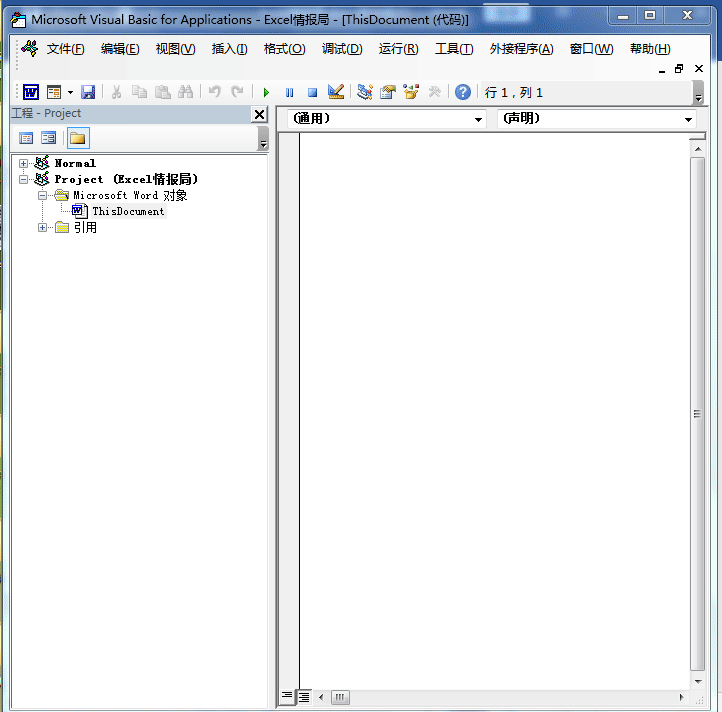Open the Object Browser toolbar icon
The image size is (722, 712).
click(x=411, y=92)
